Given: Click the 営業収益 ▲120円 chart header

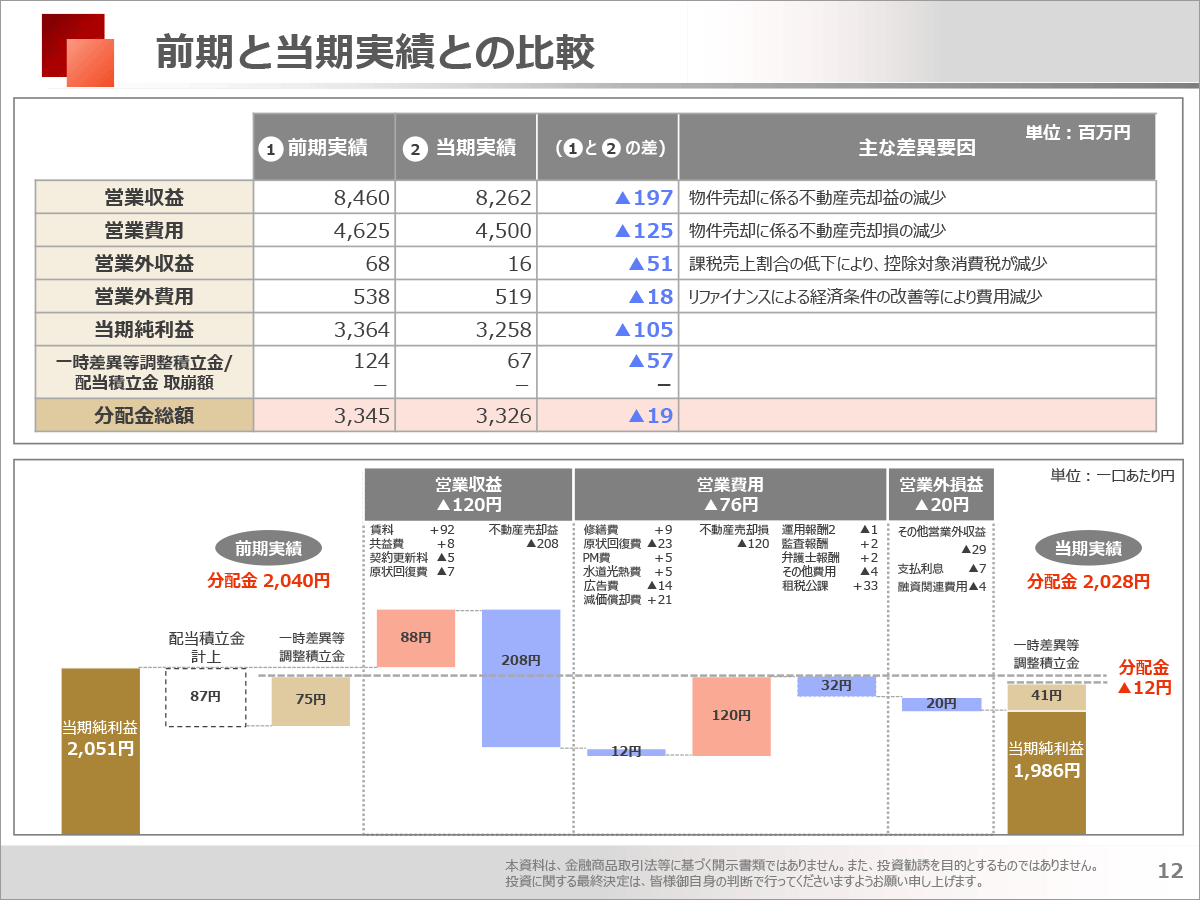Looking at the screenshot, I should (x=468, y=495).
